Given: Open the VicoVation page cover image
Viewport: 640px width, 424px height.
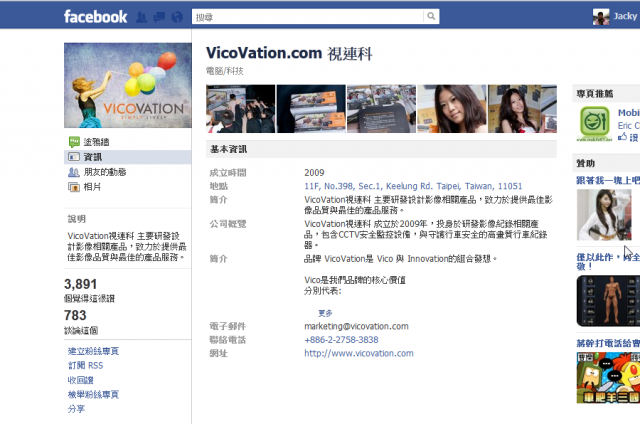Looking at the screenshot, I should 128,85.
